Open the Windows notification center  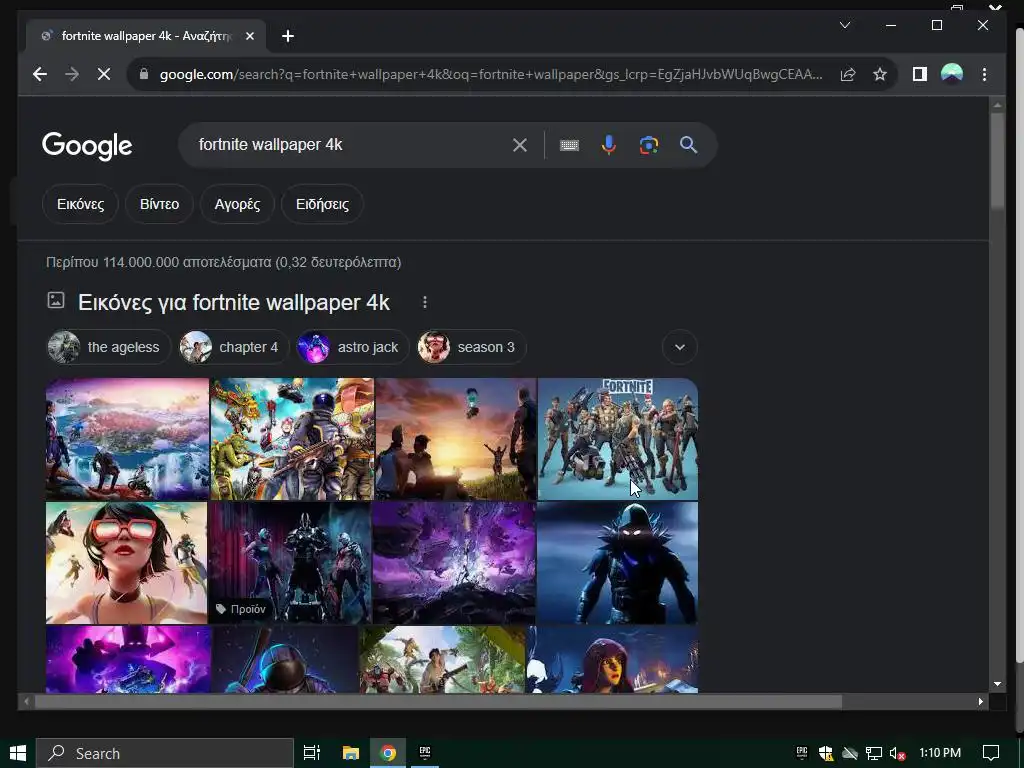tap(991, 753)
